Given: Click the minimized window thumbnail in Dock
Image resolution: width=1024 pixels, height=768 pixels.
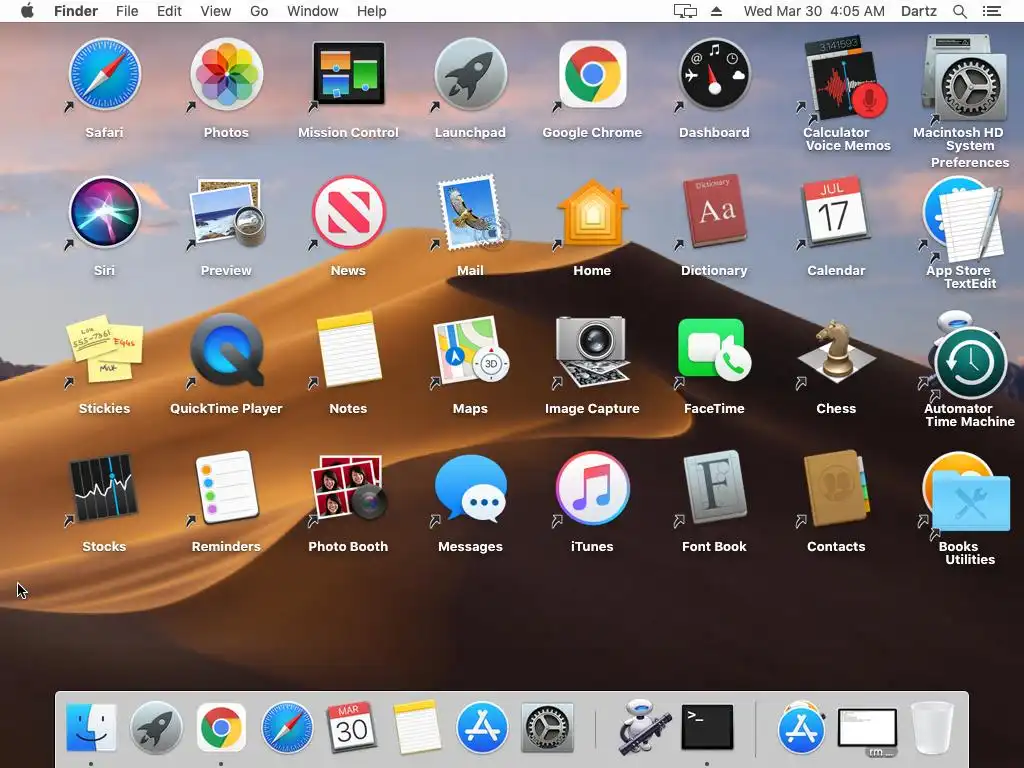Looking at the screenshot, I should coord(867,729).
